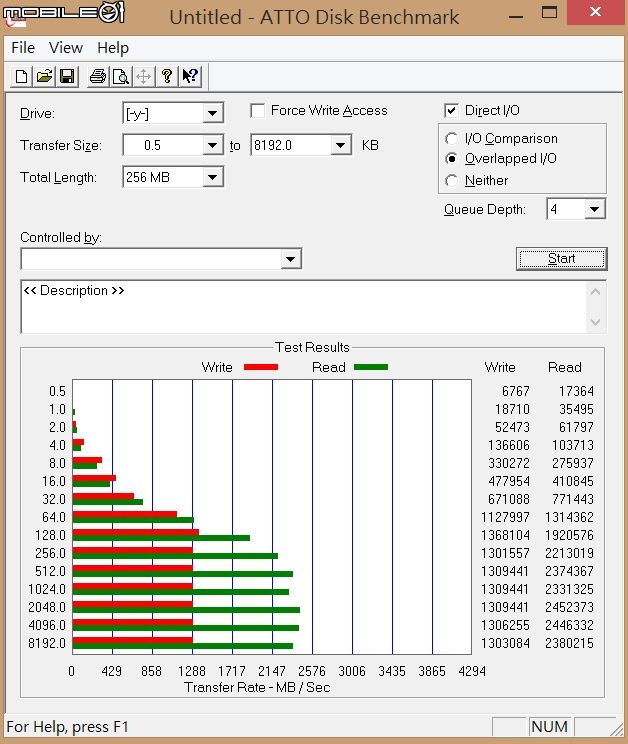Uncheck the Direct I/O checkbox
The height and width of the screenshot is (744, 628).
pyautogui.click(x=451, y=111)
